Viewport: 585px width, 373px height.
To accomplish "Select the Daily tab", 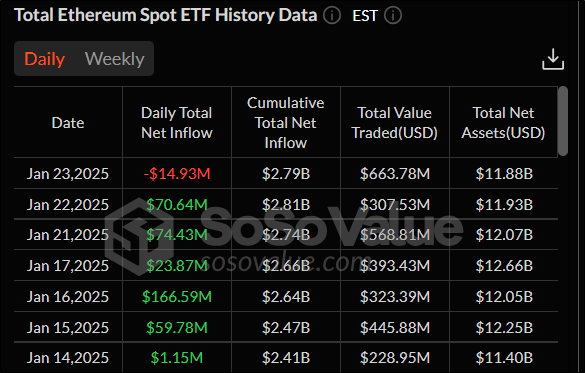I will [x=45, y=59].
